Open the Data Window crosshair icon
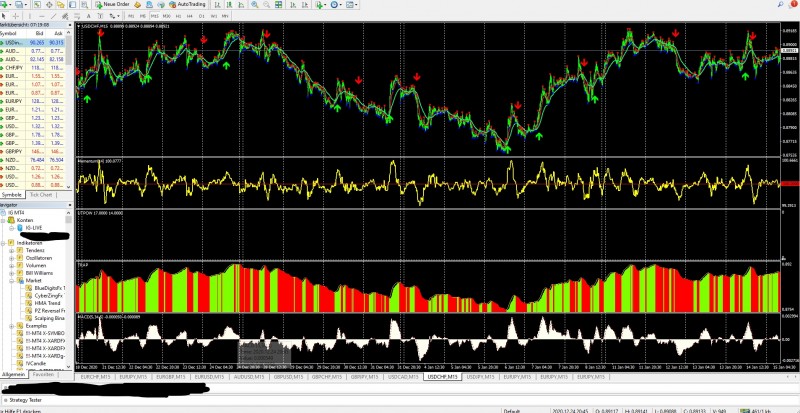 49,5
